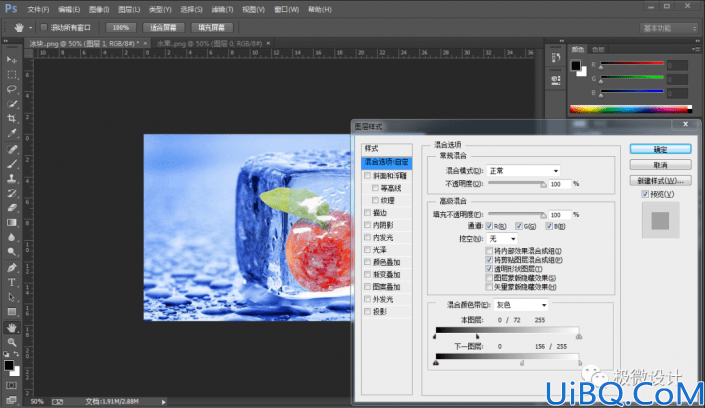This screenshot has height=408, width=705.
Task: Open the Layer menu
Action: click(129, 9)
